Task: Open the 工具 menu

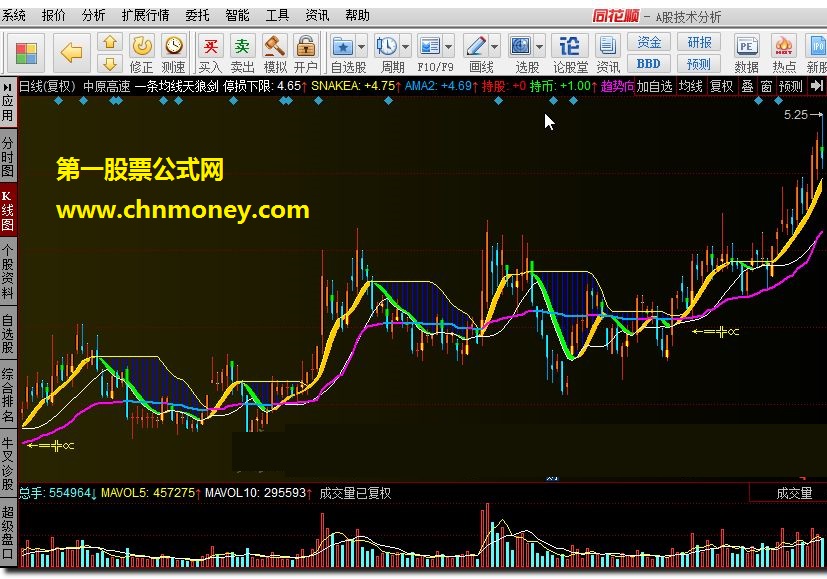Action: pyautogui.click(x=277, y=15)
